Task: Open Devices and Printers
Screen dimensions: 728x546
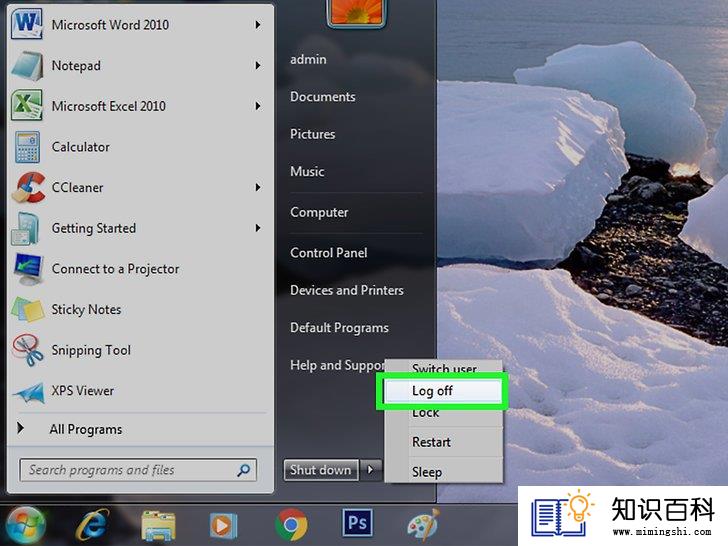Action: 347,290
